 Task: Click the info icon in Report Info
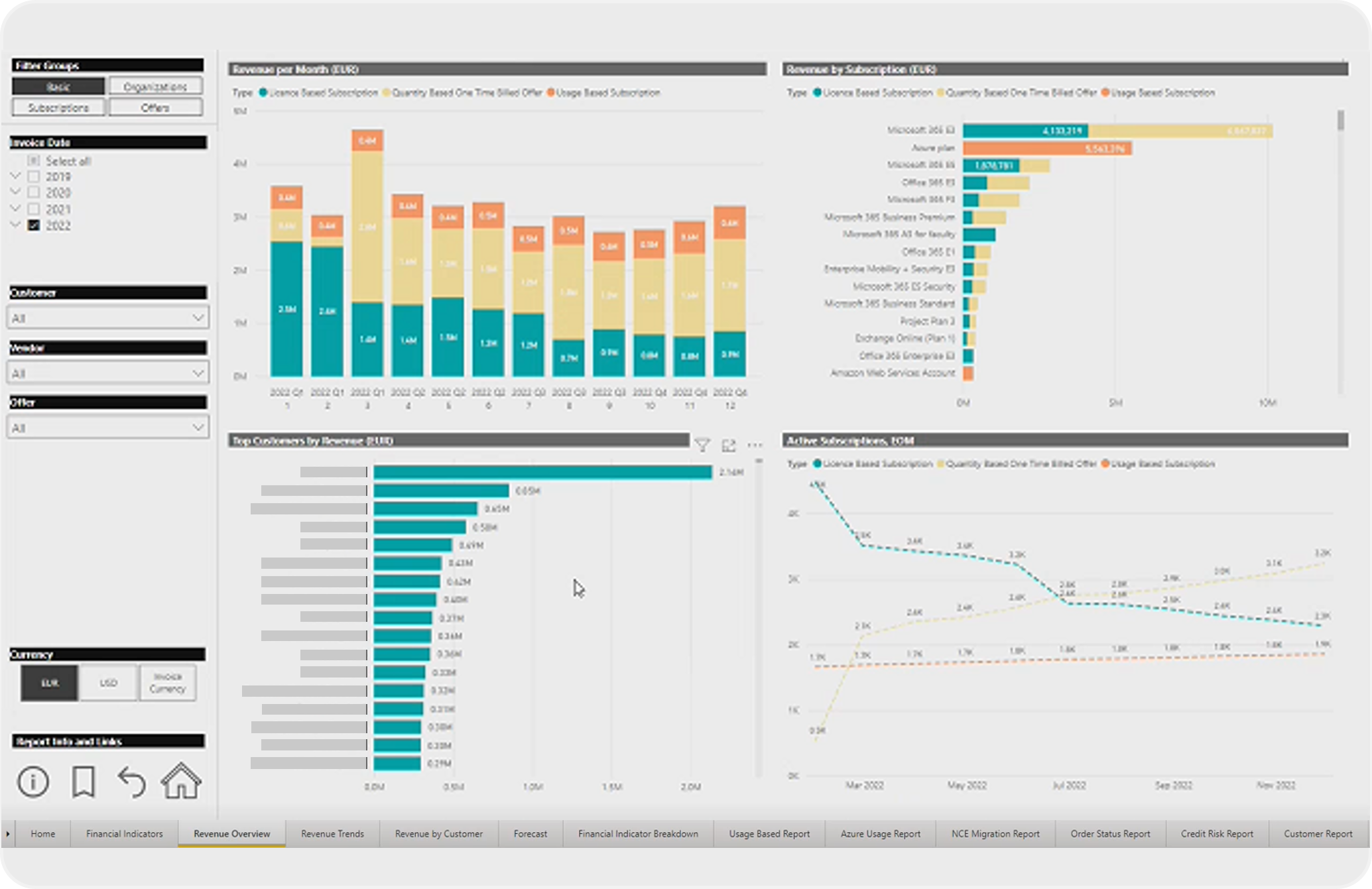[x=32, y=782]
